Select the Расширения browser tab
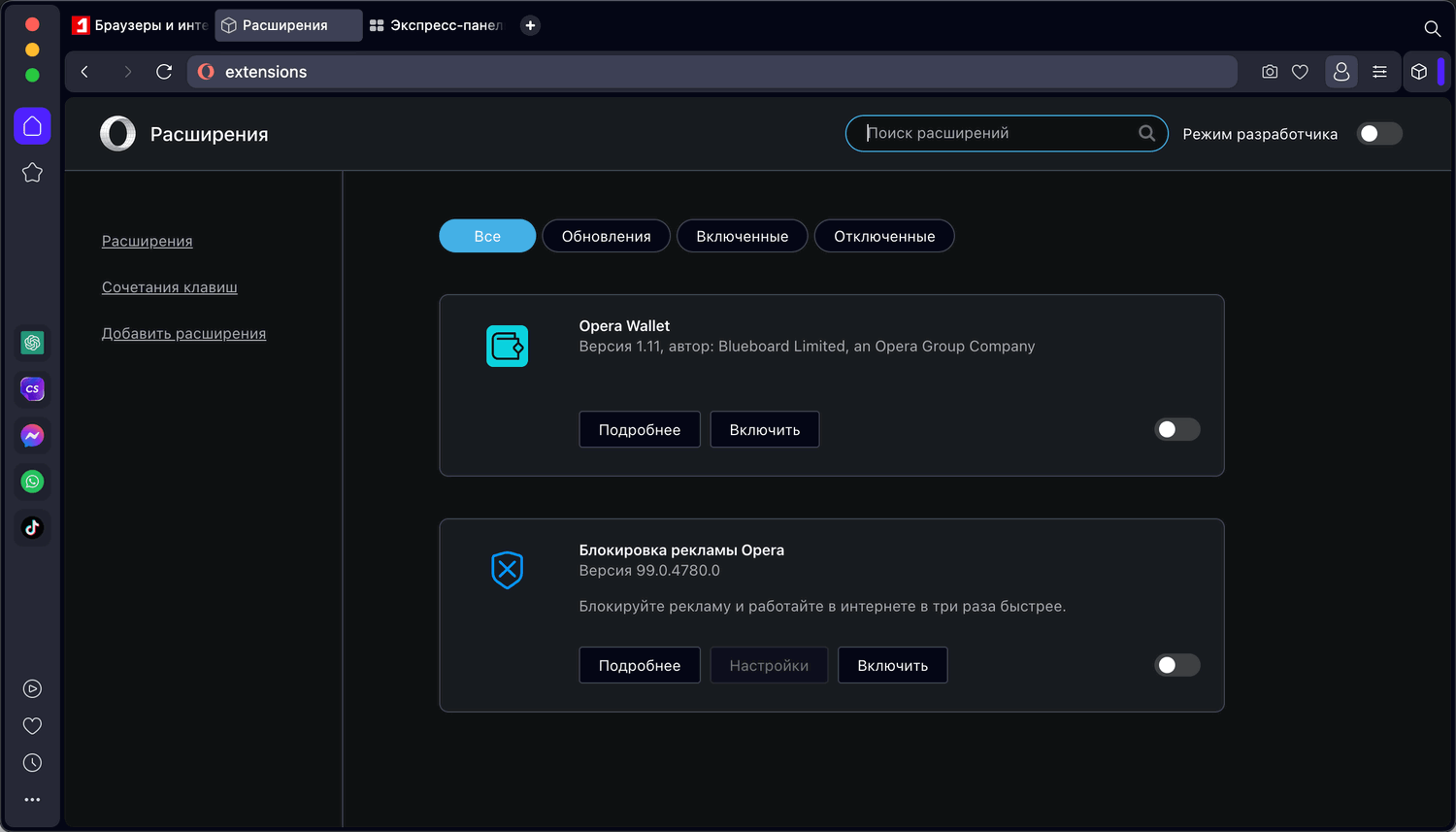 (288, 25)
